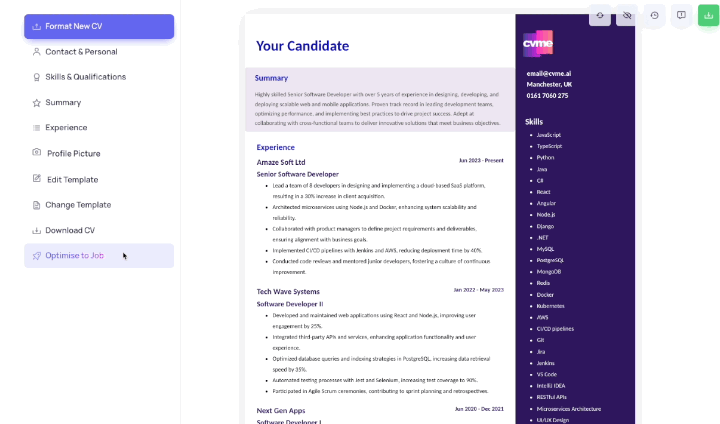The height and width of the screenshot is (424, 720).
Task: Open Edit Template option
Action: tap(72, 179)
